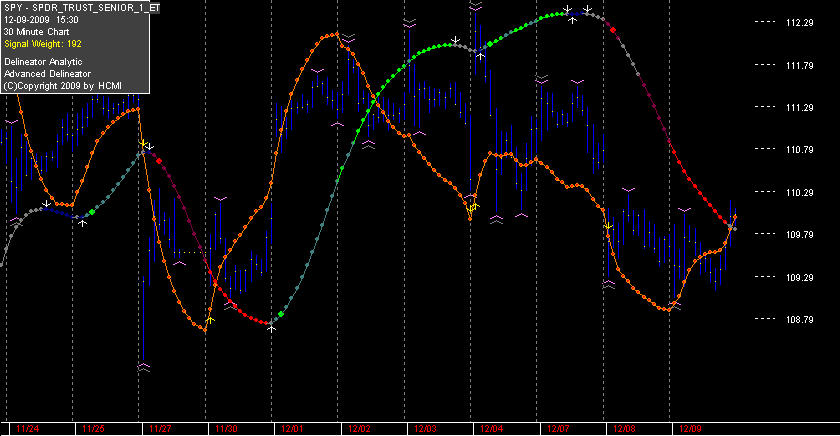Select the red diamond marker at 12/08 peak
840x436 pixels.
point(613,30)
